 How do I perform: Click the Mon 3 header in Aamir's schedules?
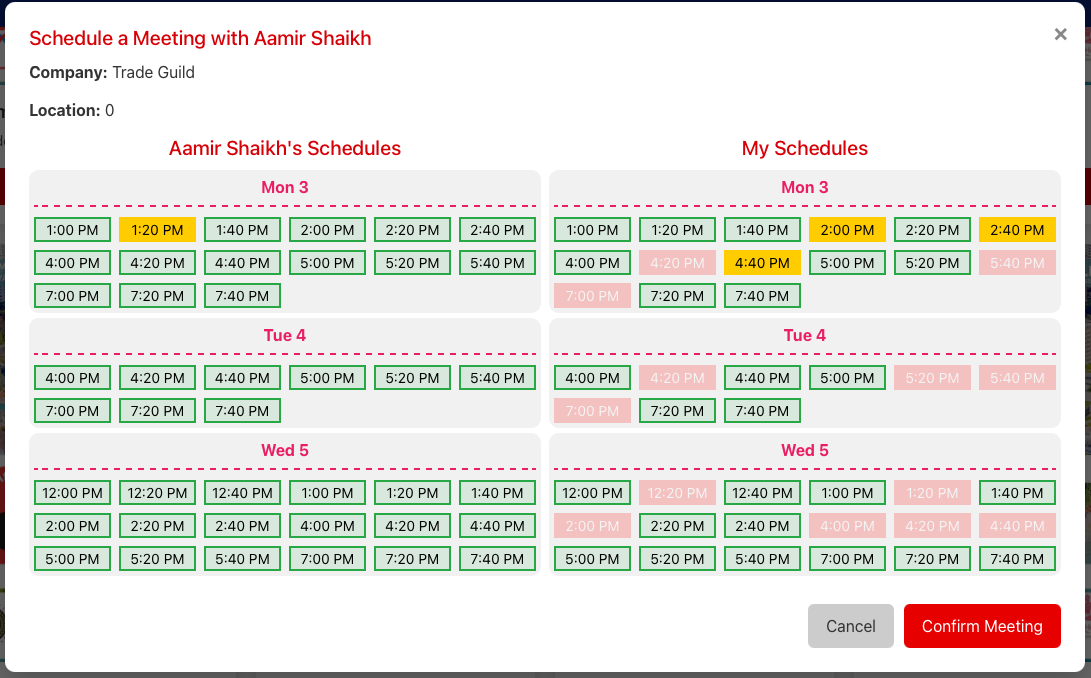[x=284, y=188]
